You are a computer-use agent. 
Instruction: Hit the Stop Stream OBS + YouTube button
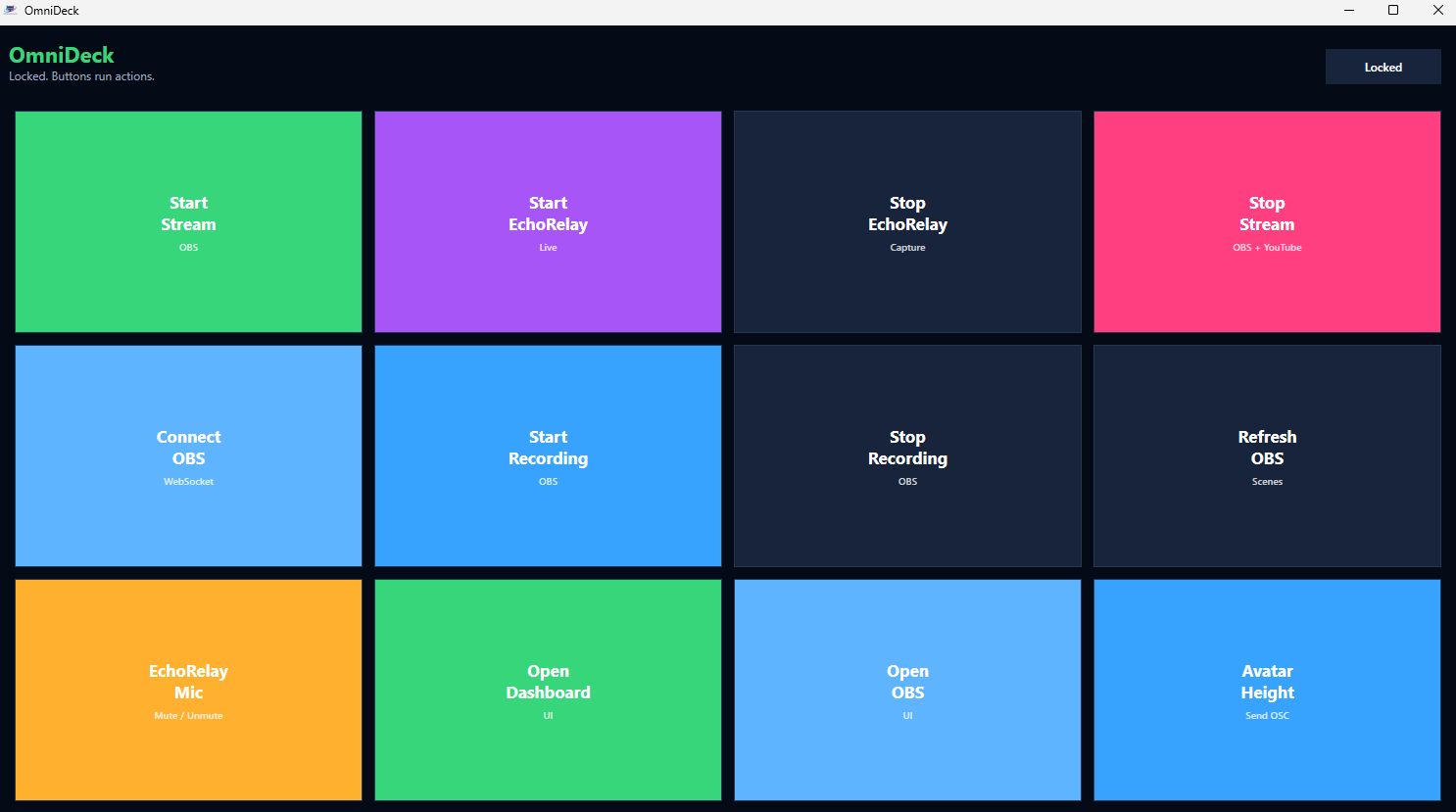click(x=1267, y=221)
